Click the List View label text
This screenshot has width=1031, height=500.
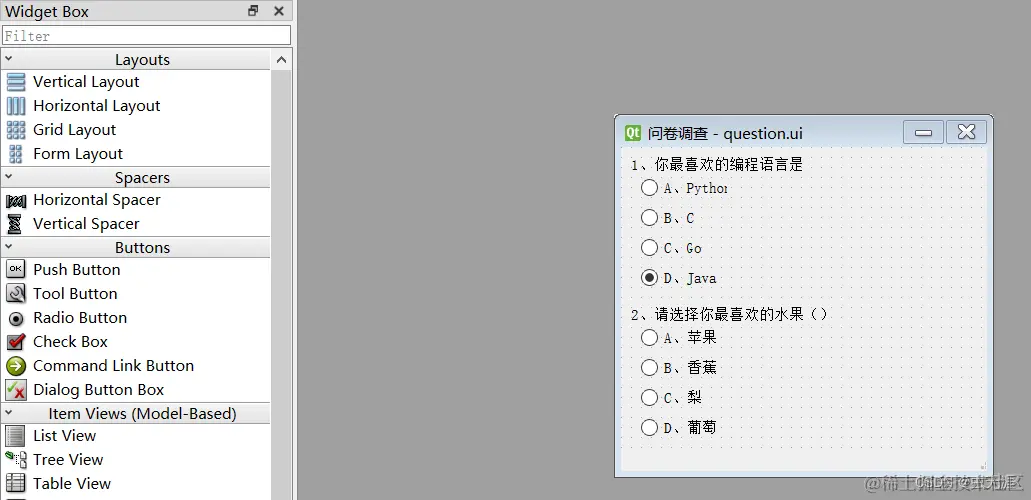[64, 436]
